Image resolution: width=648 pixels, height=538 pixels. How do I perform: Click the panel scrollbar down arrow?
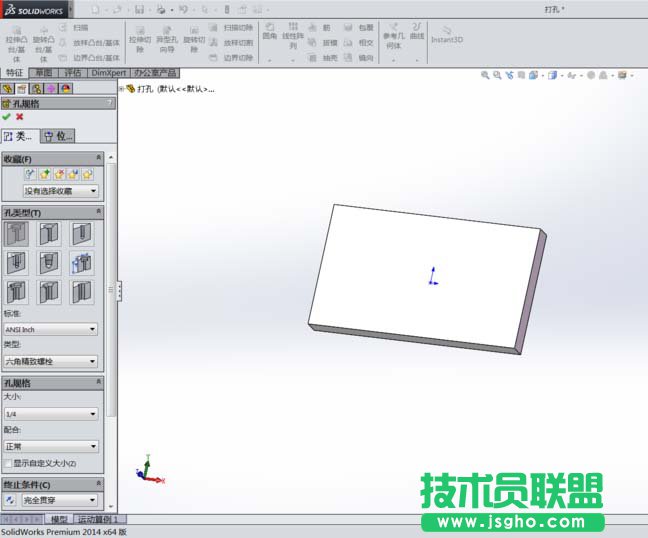(111, 506)
